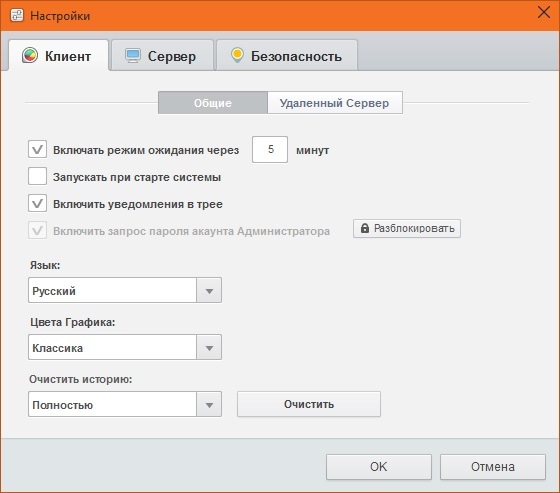
Task: Confirm settings with OK button
Action: tap(379, 467)
